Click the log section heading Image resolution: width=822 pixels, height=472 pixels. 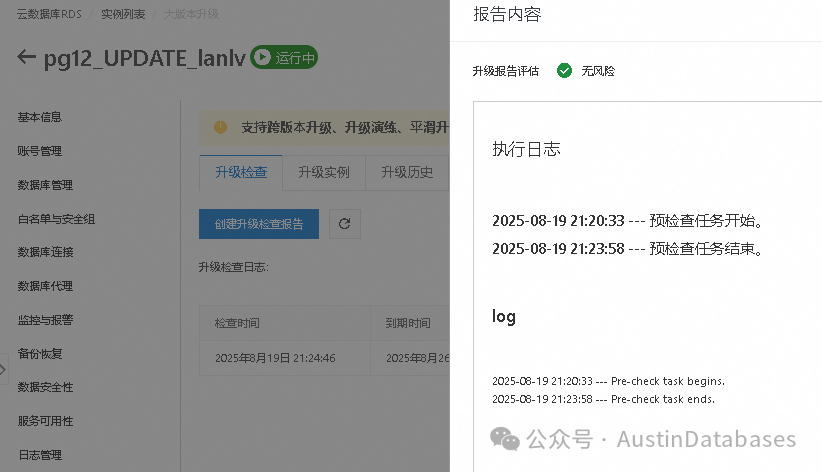(x=503, y=317)
